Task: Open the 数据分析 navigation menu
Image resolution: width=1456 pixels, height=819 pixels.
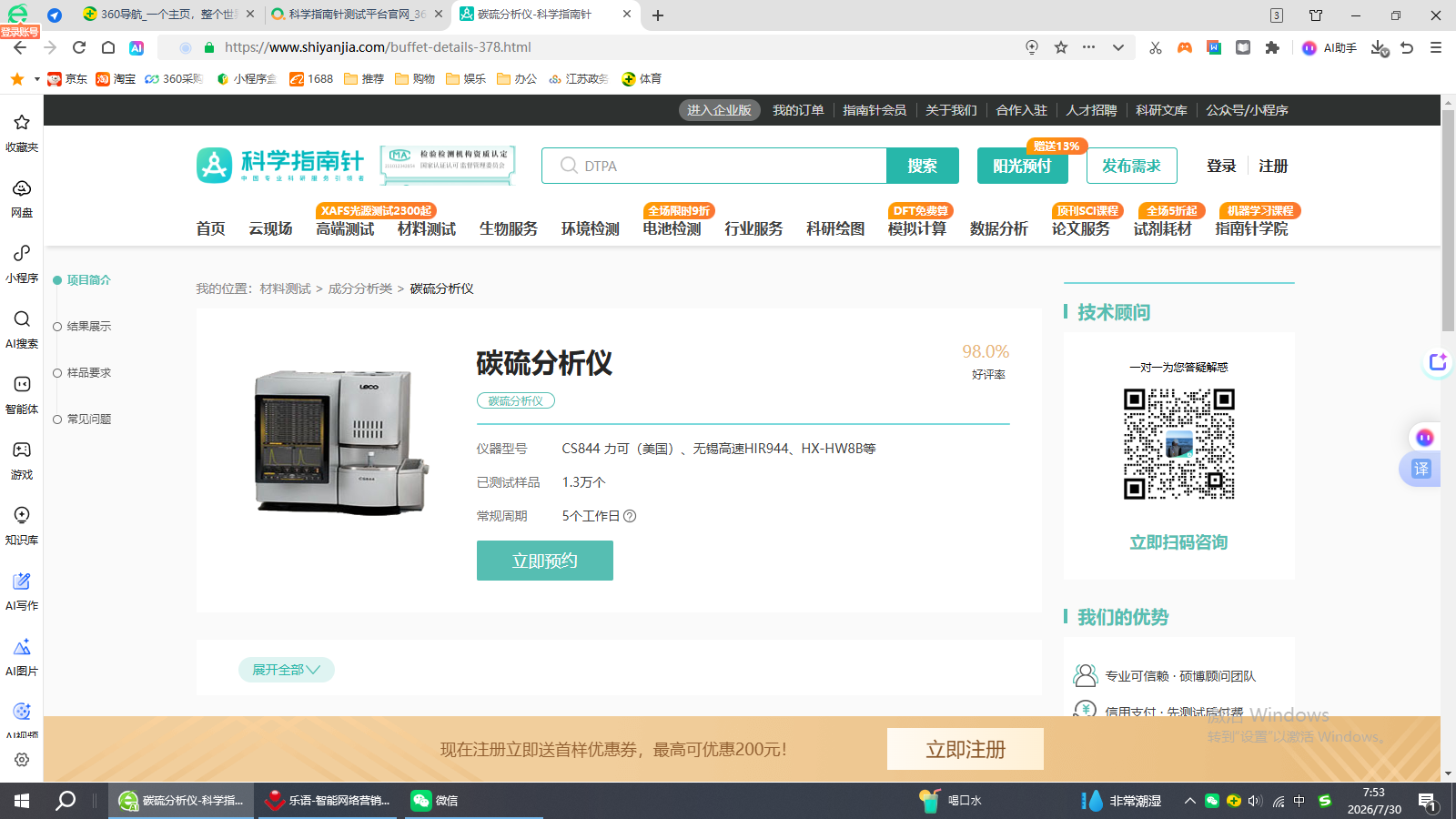Action: (999, 228)
